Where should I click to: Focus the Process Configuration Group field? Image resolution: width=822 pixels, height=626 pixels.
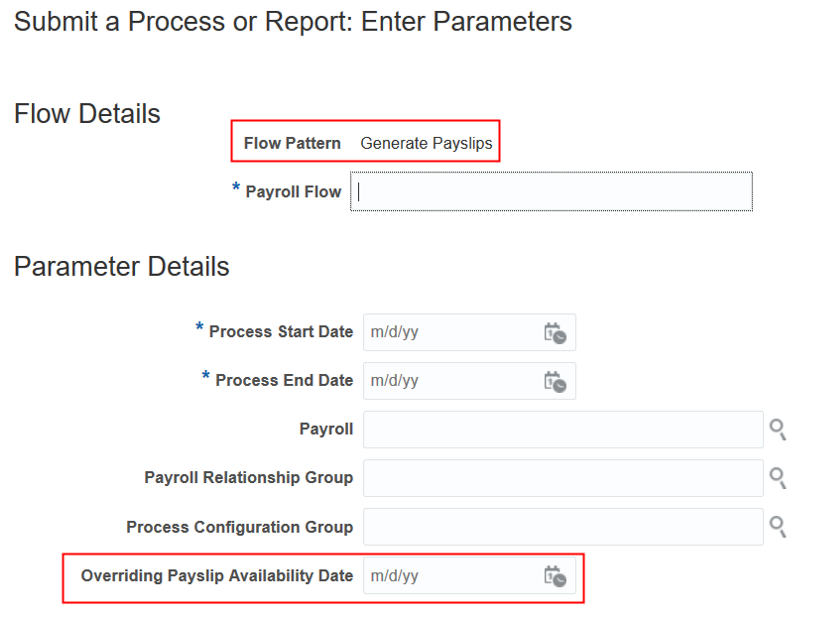[563, 527]
